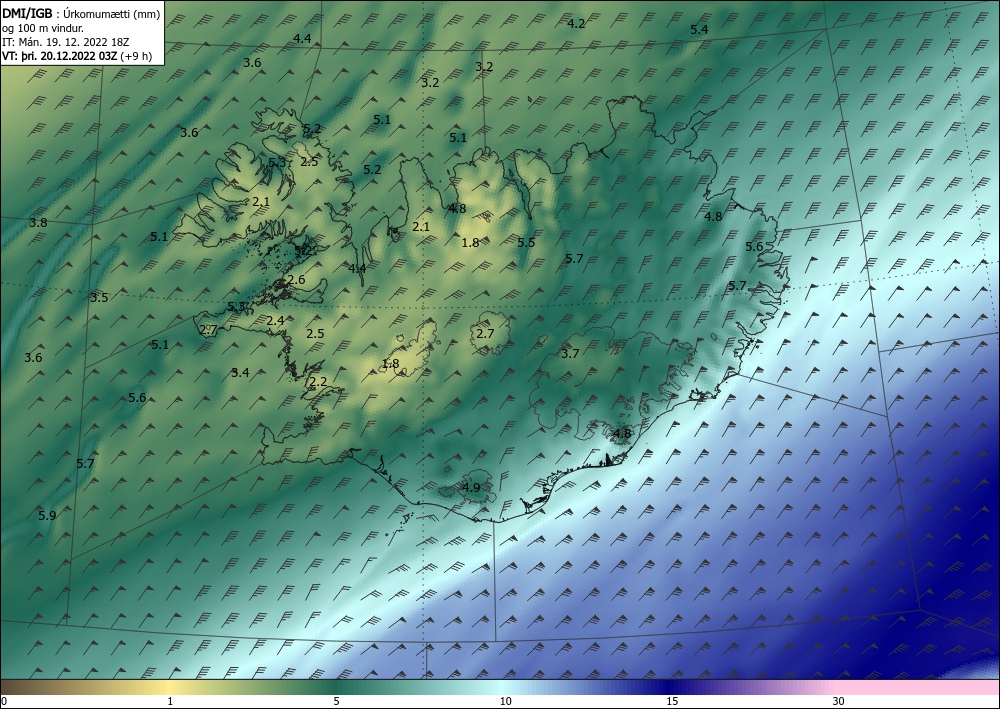Viewport: 1000px width, 709px height.
Task: Click the 4.2 value on the map
Action: 577,24
